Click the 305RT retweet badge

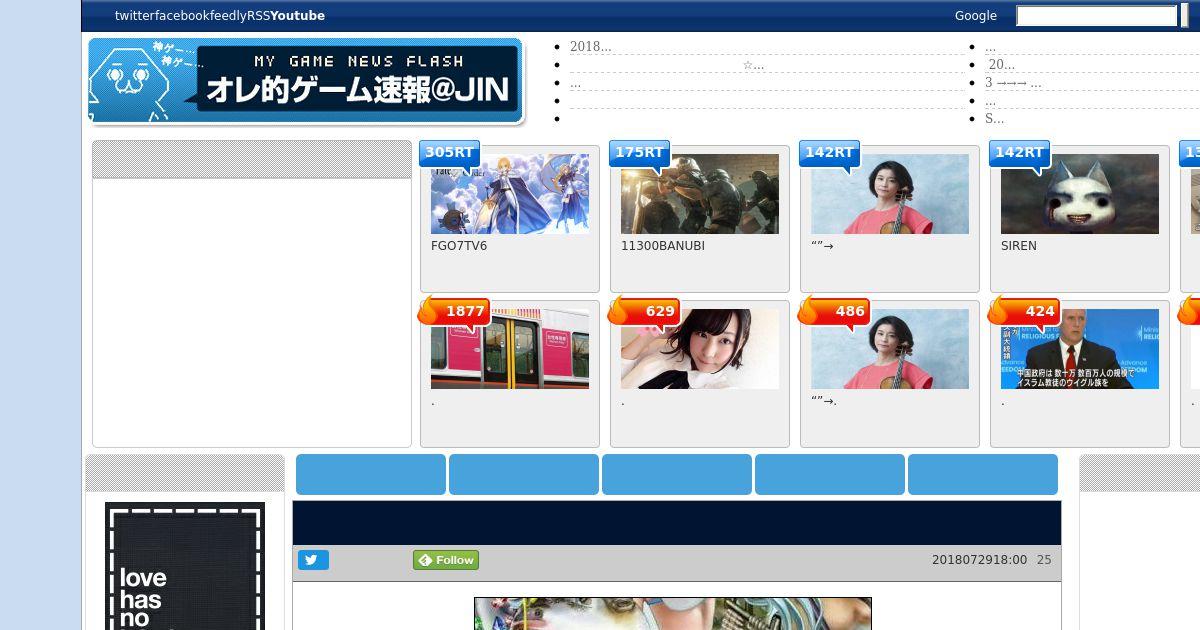point(449,153)
